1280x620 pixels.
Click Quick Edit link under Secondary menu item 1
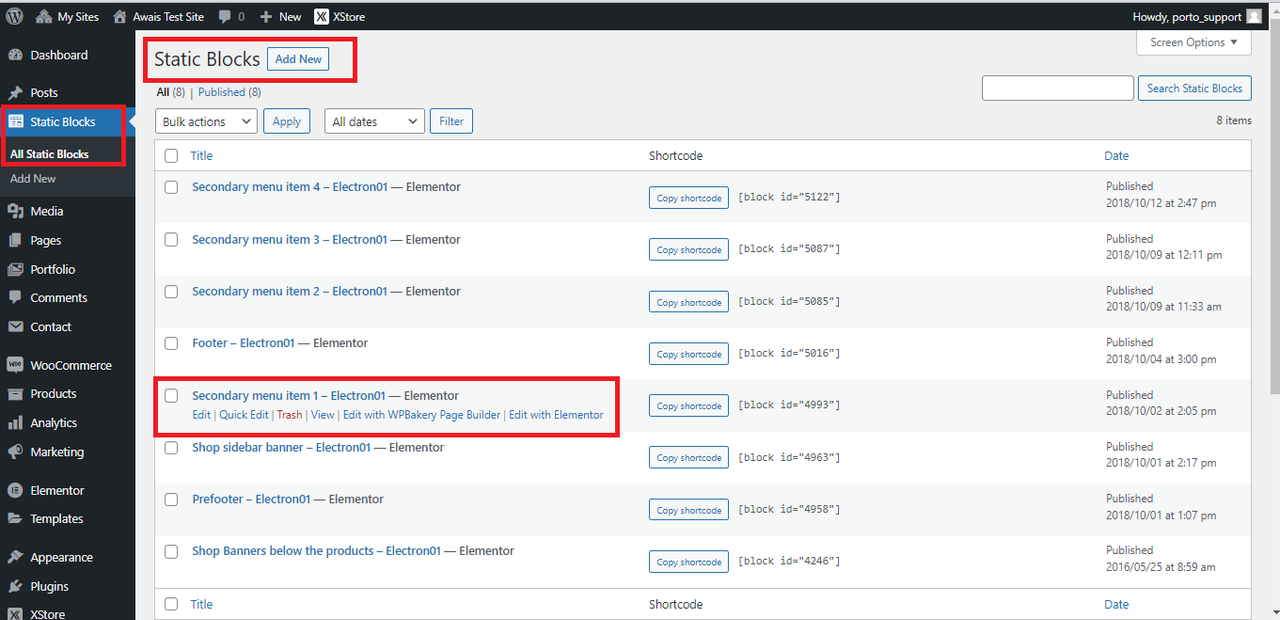coord(244,415)
